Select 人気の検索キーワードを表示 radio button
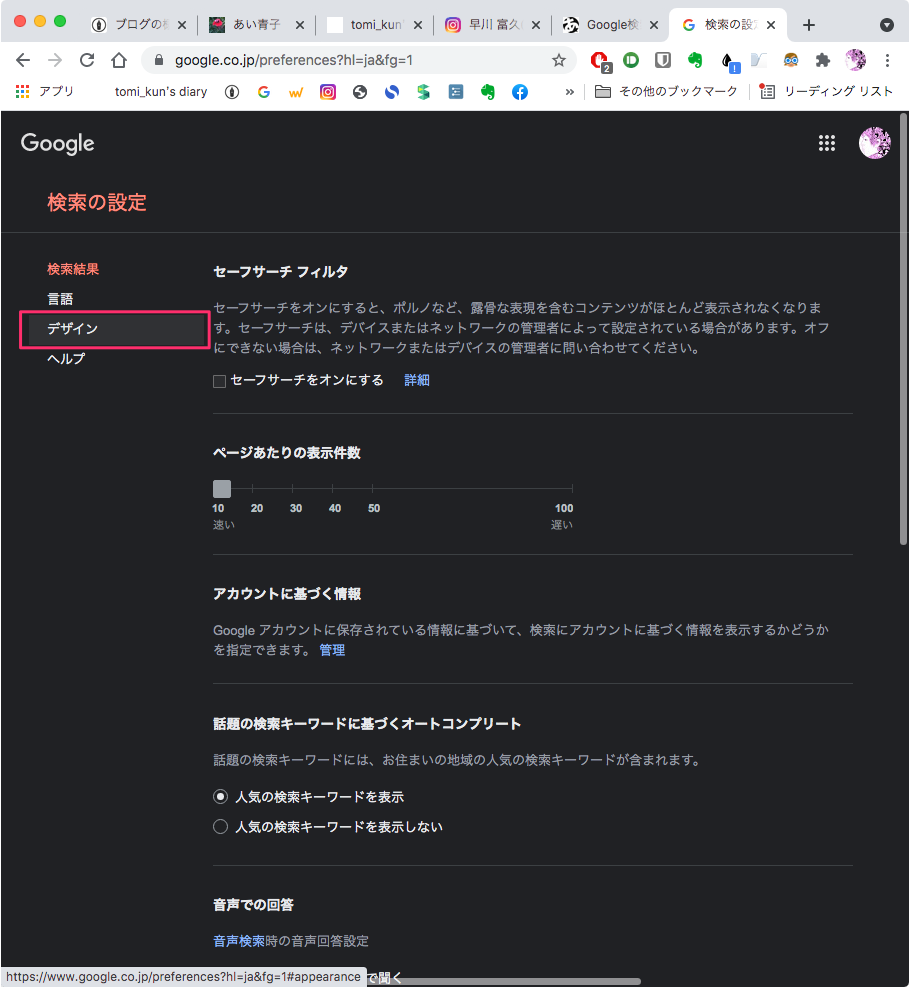The image size is (909, 988). (x=220, y=796)
